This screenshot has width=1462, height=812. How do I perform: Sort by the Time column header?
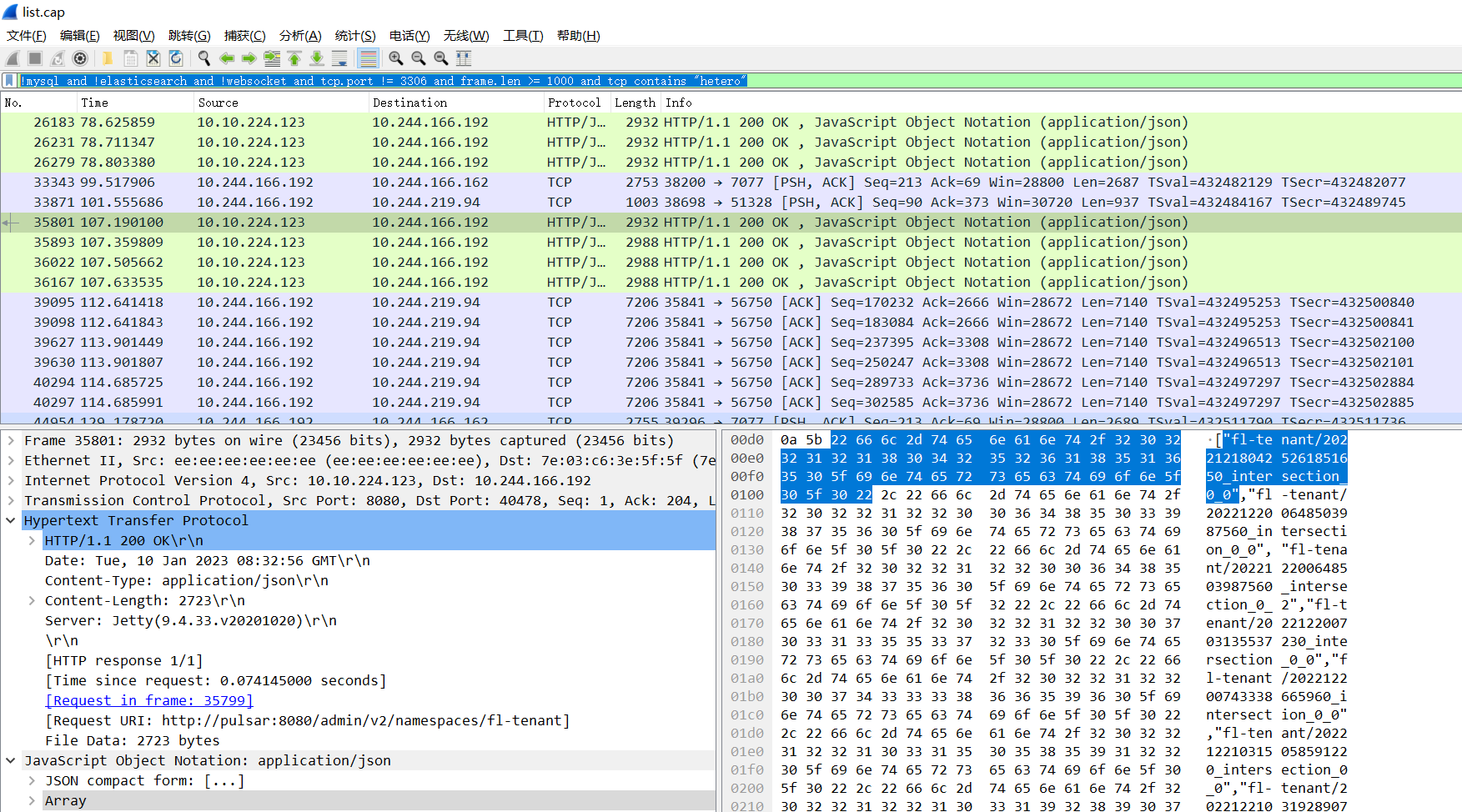[135, 103]
